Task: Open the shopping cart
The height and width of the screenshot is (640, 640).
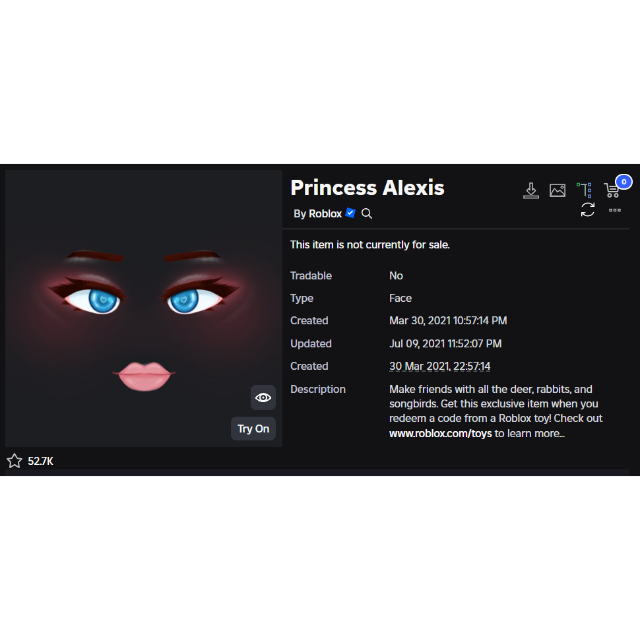Action: [612, 191]
